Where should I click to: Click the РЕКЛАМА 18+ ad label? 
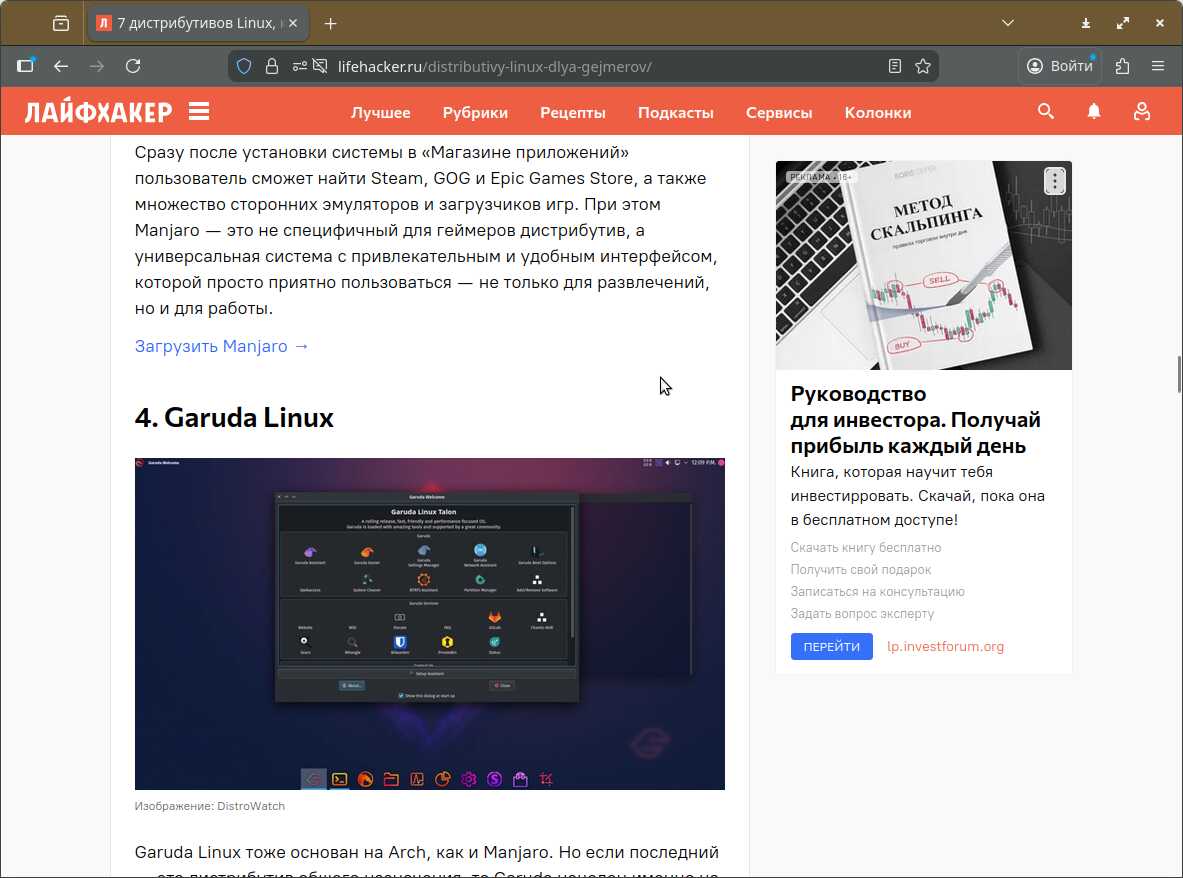(820, 177)
